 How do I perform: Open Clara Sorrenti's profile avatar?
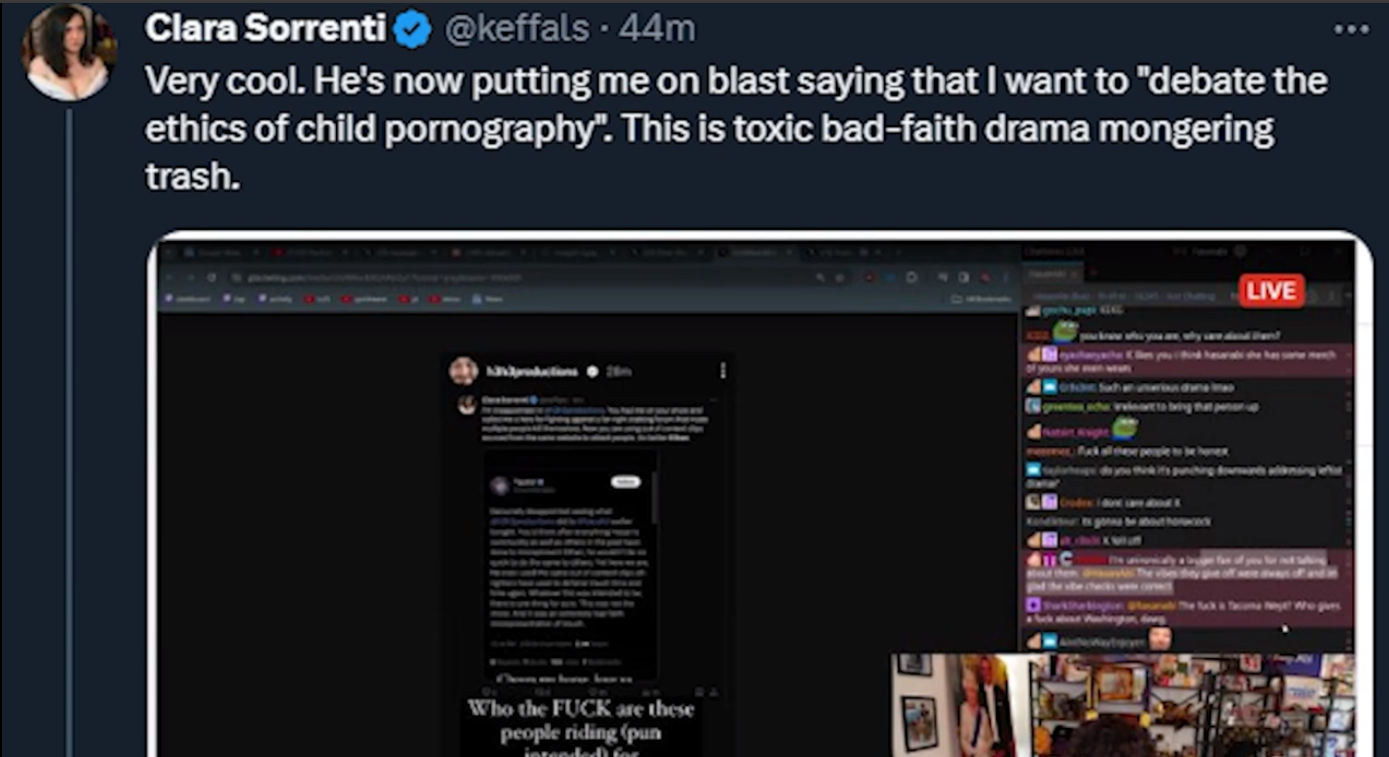click(x=69, y=53)
